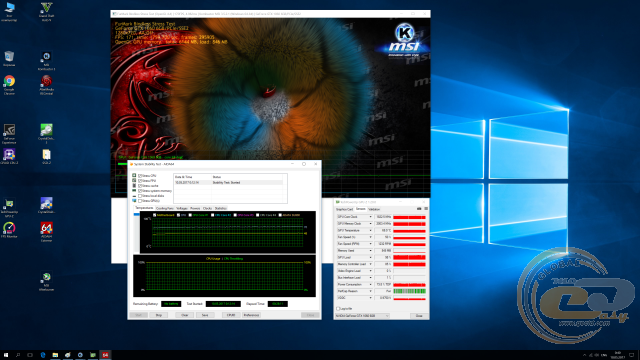Open the MSI Afterburner desktop shortcut
640x360 pixels.
point(47,85)
